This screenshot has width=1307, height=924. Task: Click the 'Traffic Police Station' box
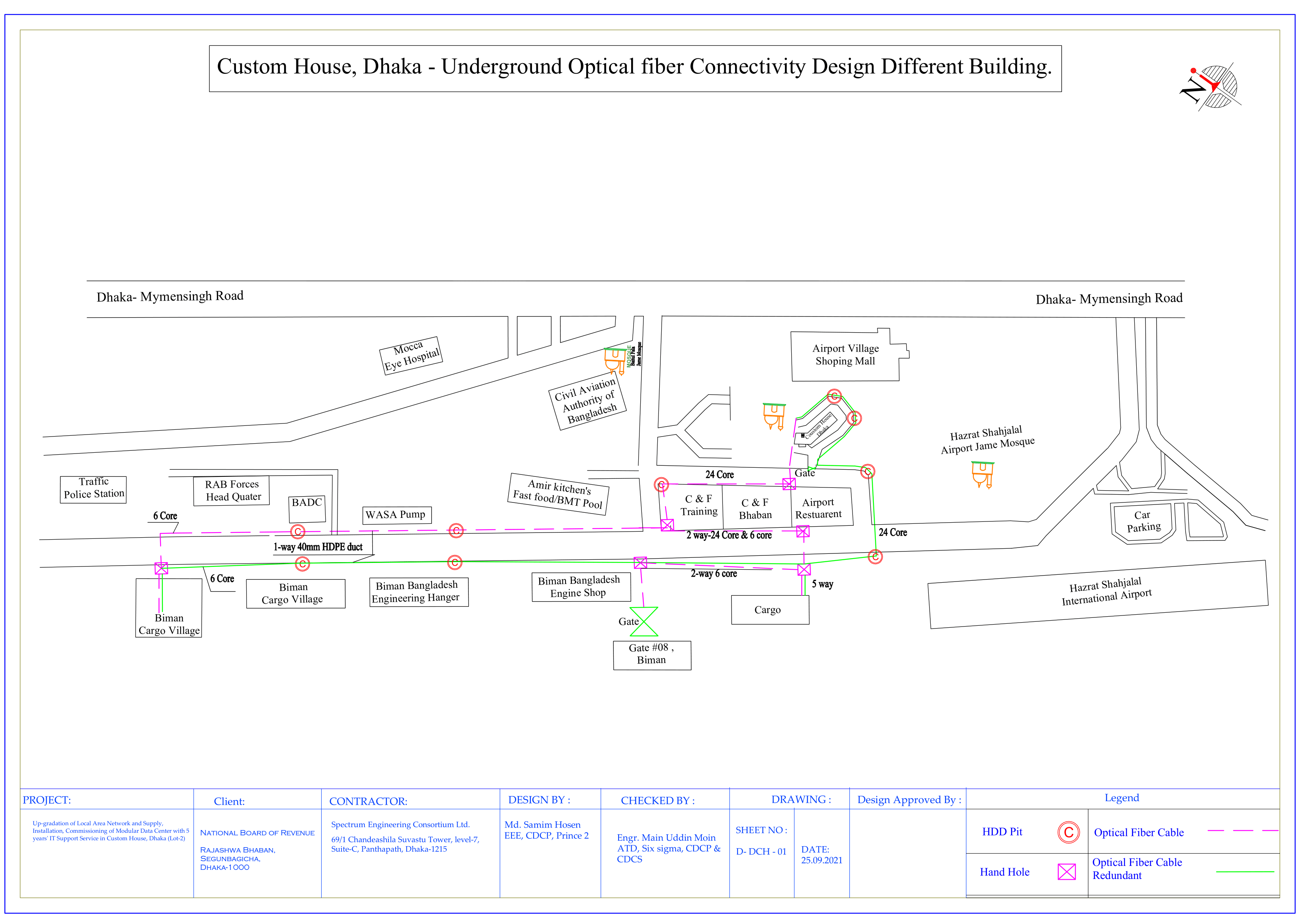click(x=93, y=489)
